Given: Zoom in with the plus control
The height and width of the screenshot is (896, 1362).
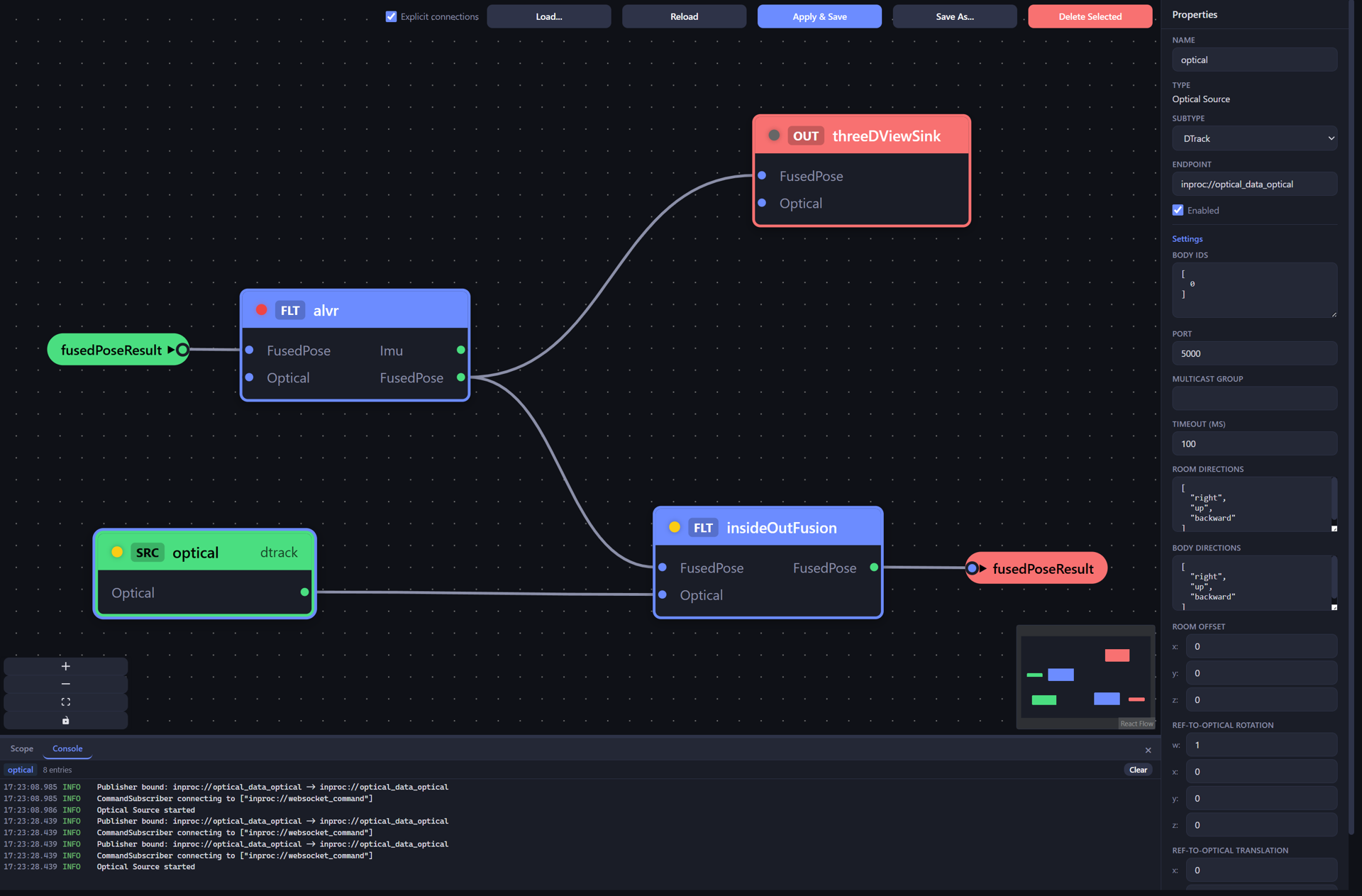Looking at the screenshot, I should [65, 666].
